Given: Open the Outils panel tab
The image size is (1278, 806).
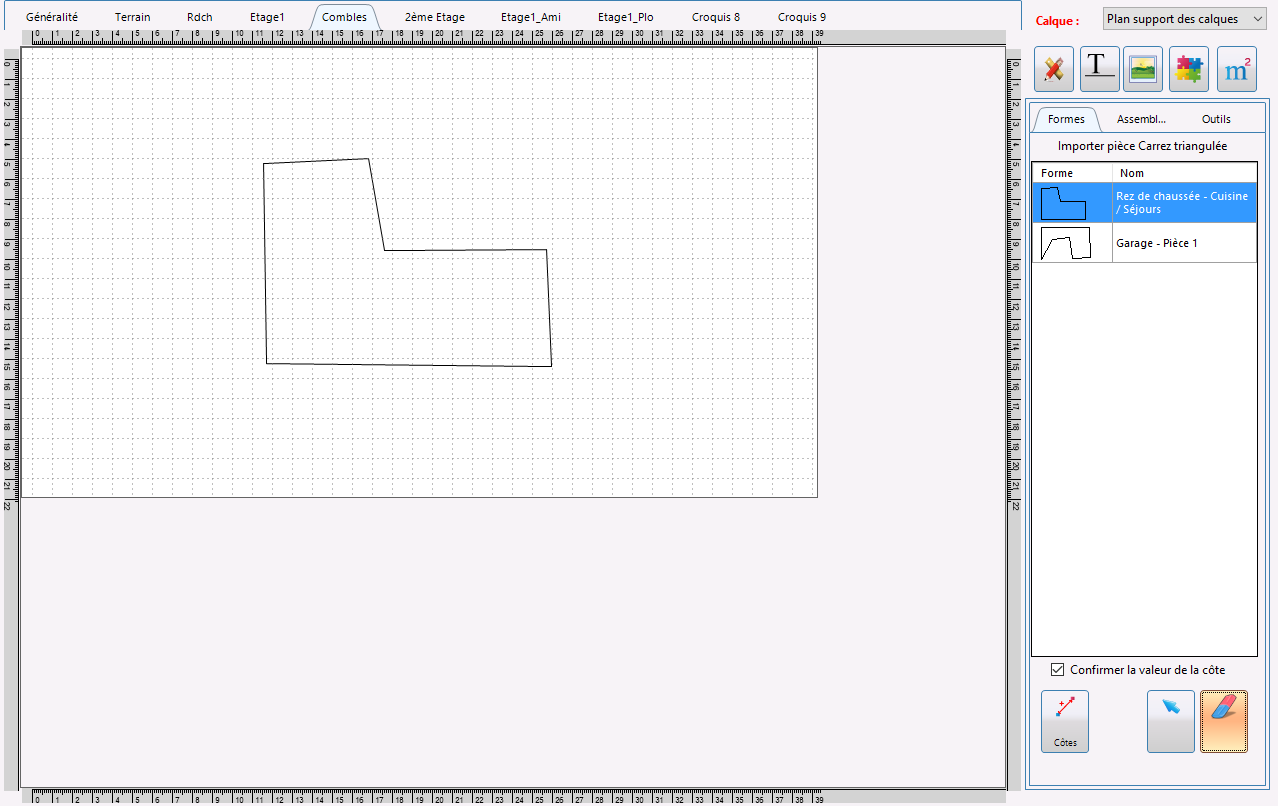Looking at the screenshot, I should click(x=1216, y=119).
